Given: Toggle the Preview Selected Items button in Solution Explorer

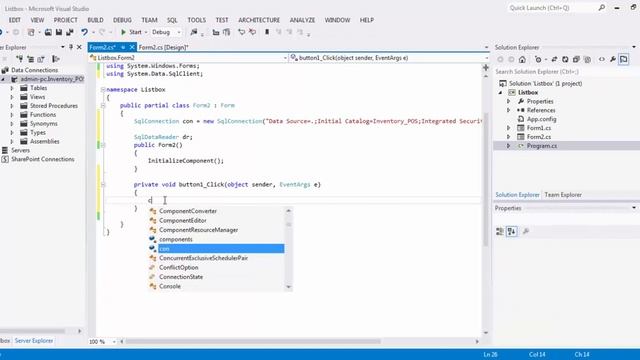Looking at the screenshot, I should click(624, 60).
